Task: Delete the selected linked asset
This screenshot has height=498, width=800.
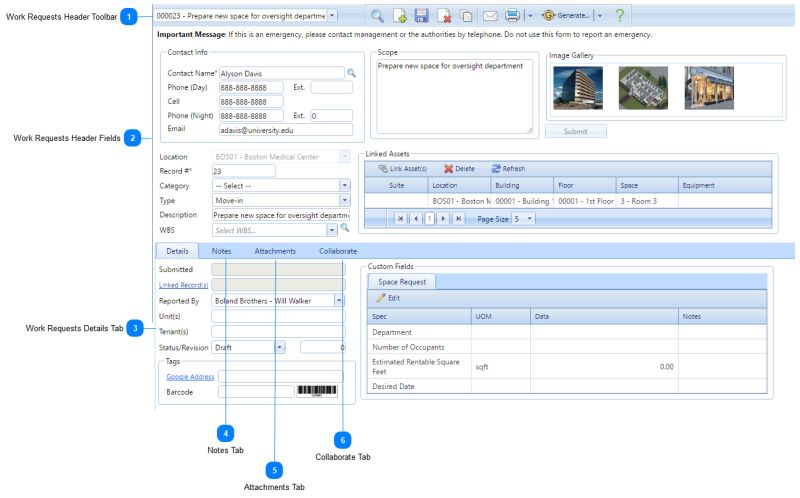Action: tap(459, 169)
